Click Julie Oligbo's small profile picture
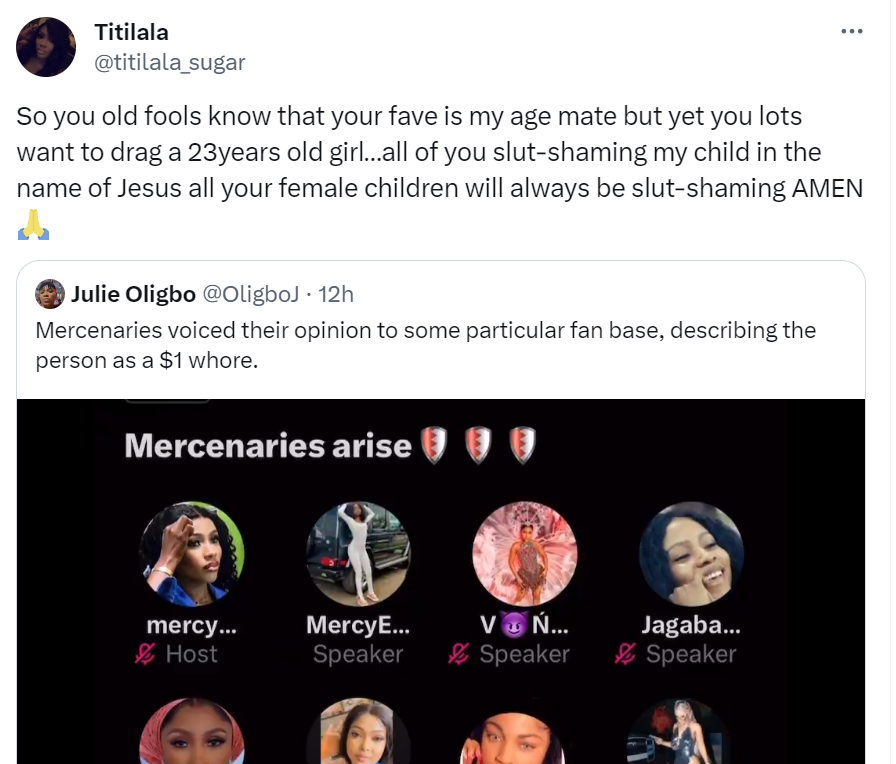This screenshot has width=896, height=764. (x=49, y=294)
